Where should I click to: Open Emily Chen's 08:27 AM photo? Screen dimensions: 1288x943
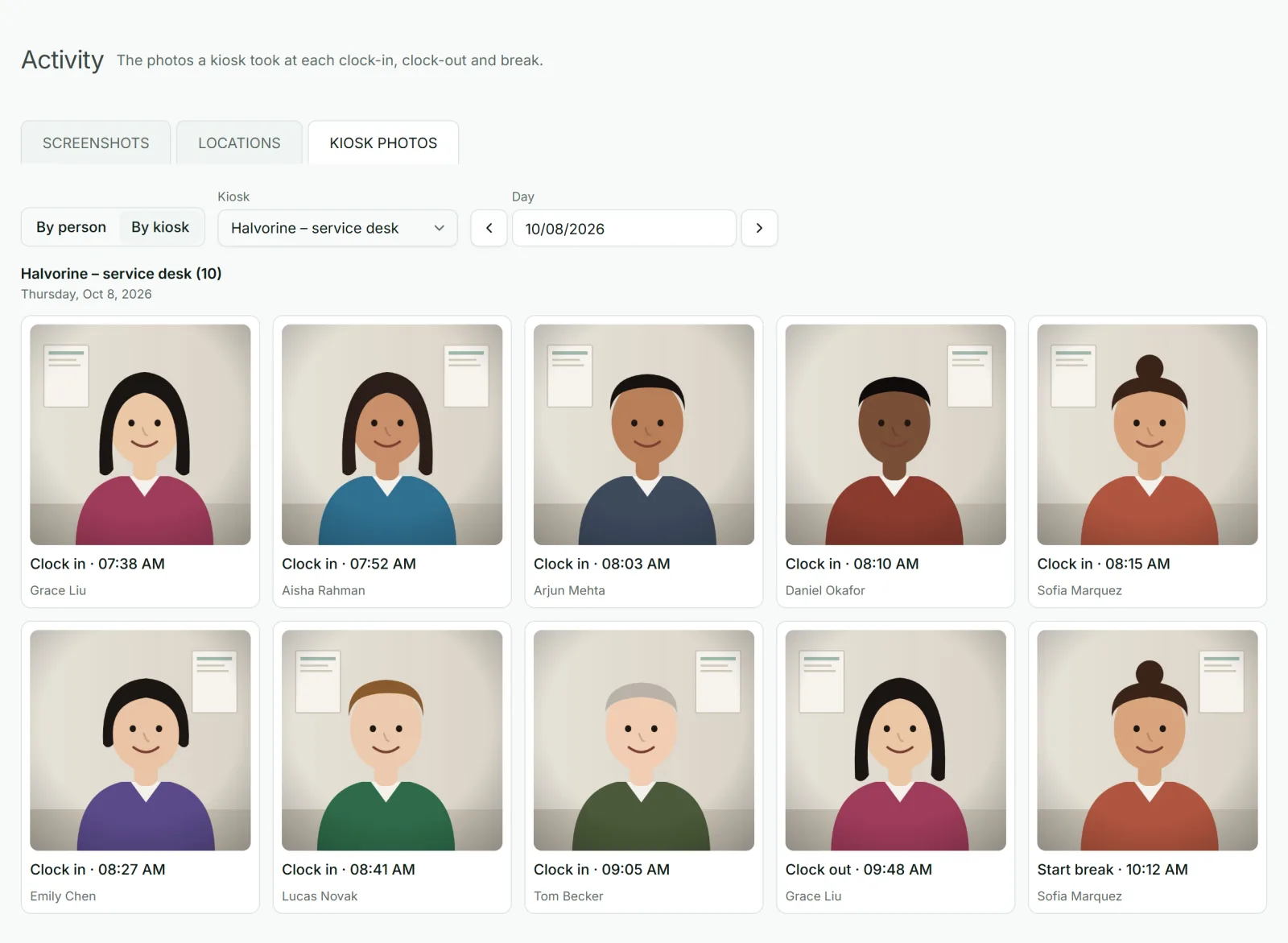point(140,740)
